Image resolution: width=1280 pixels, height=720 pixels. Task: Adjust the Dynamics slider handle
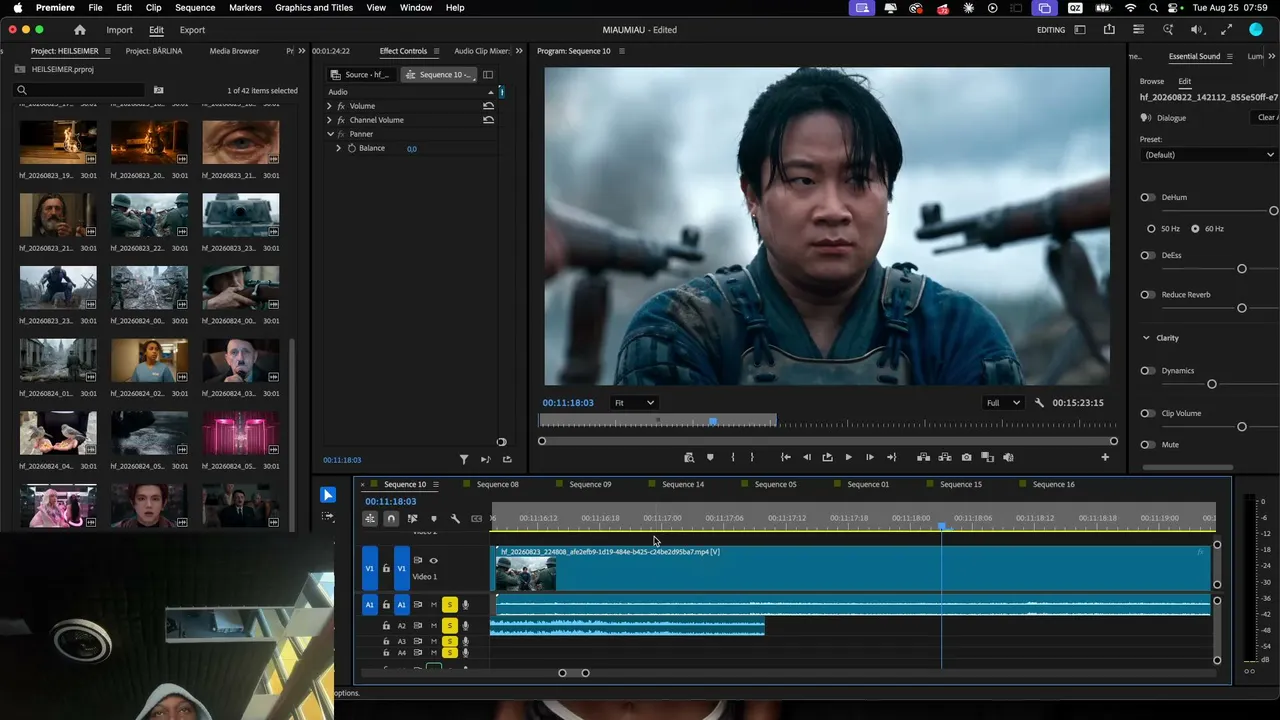click(1212, 384)
